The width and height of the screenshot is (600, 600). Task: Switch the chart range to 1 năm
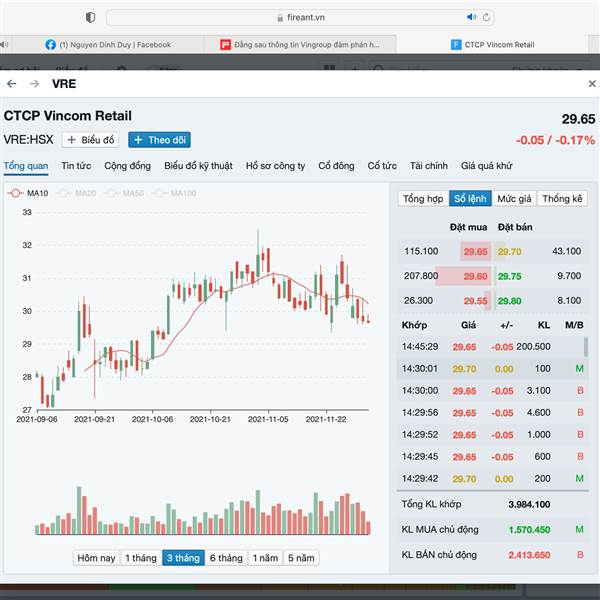(x=265, y=558)
